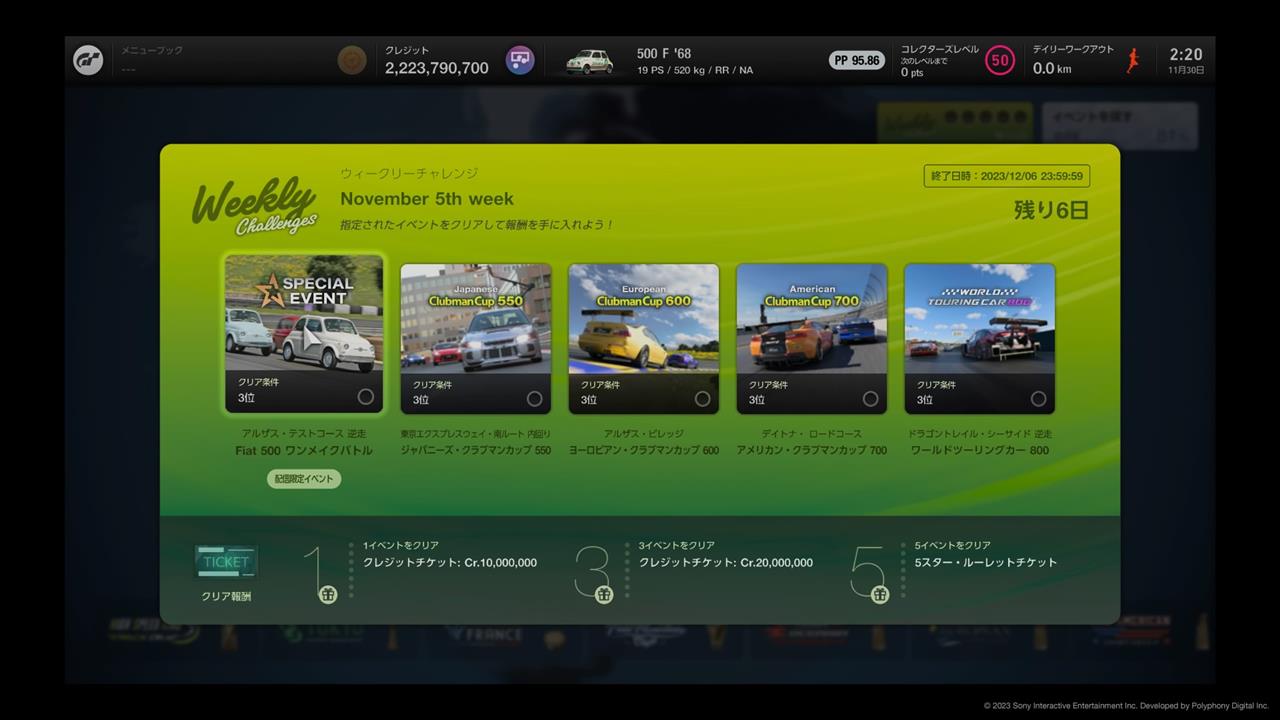
Task: Click the ウィークリーチャレンジ subtitle
Action: (409, 174)
